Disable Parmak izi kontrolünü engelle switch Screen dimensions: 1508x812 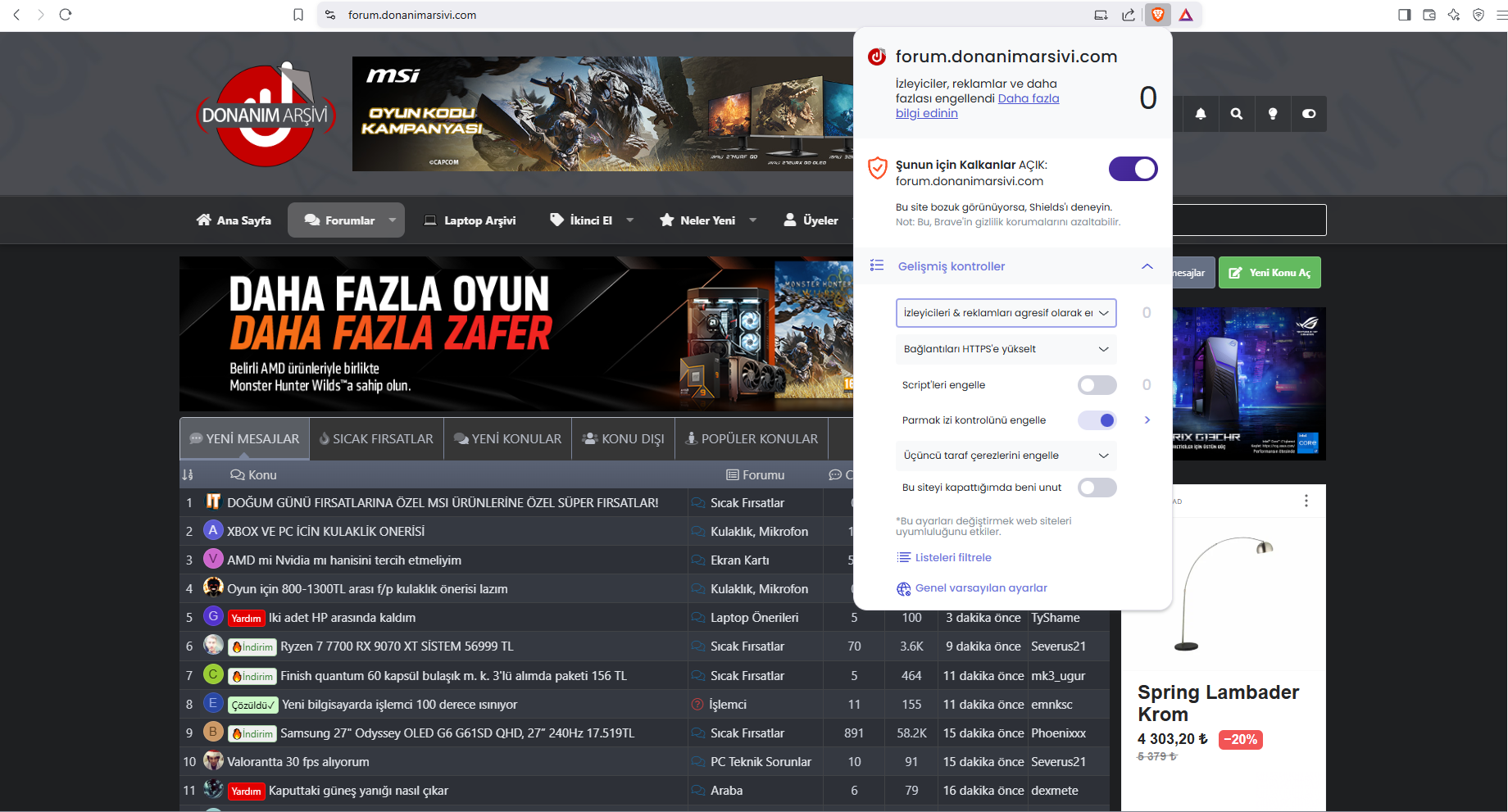point(1097,420)
